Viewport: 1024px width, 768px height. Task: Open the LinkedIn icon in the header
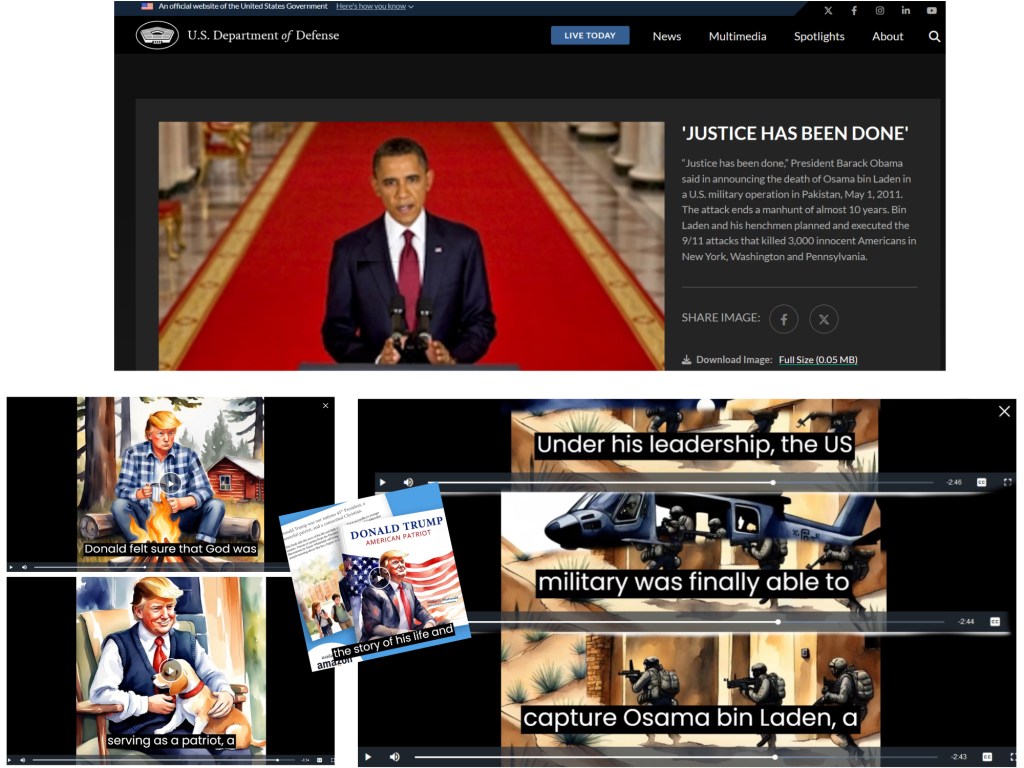click(x=906, y=10)
